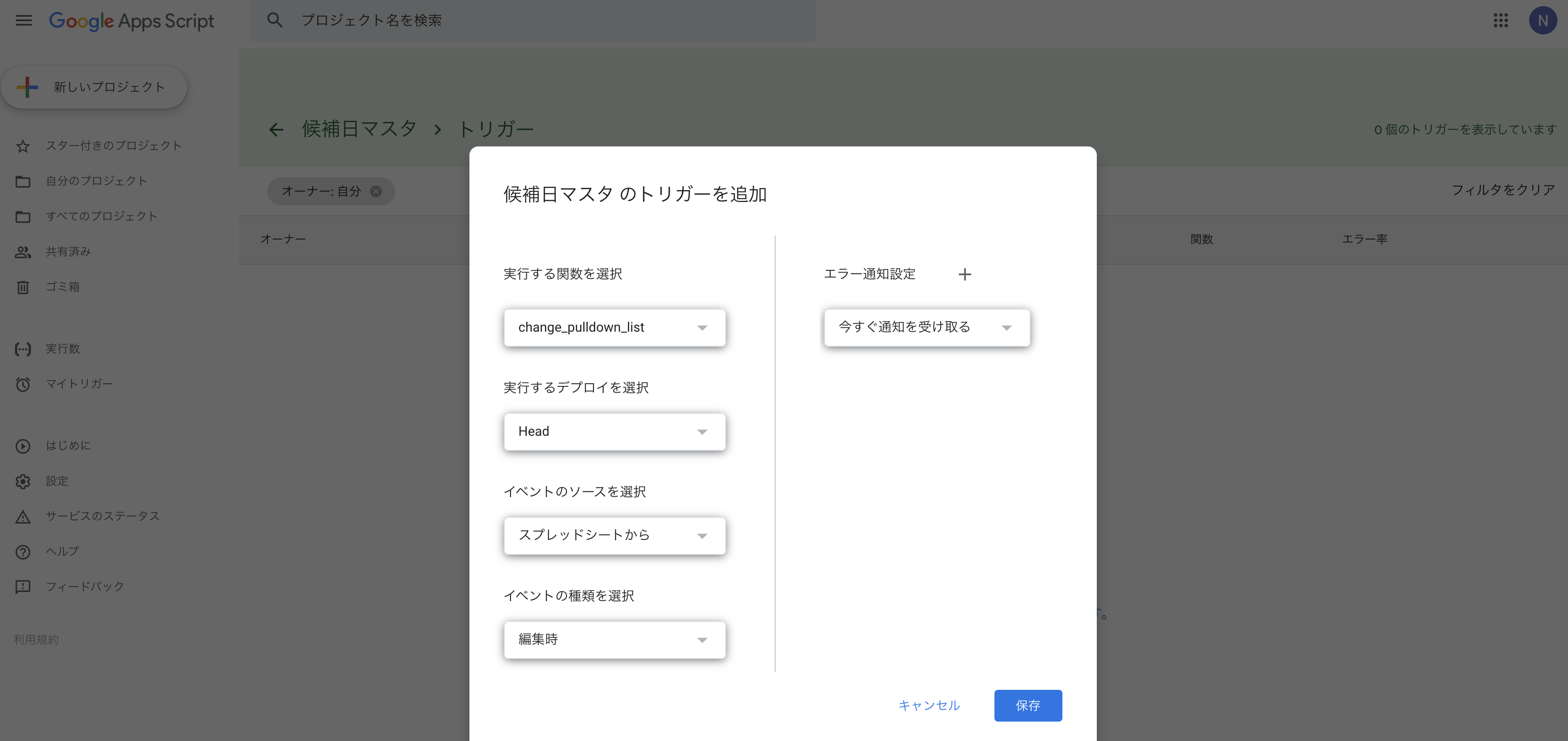Click the alarm clock icon for マイトリガー
1568x741 pixels.
pyautogui.click(x=23, y=385)
